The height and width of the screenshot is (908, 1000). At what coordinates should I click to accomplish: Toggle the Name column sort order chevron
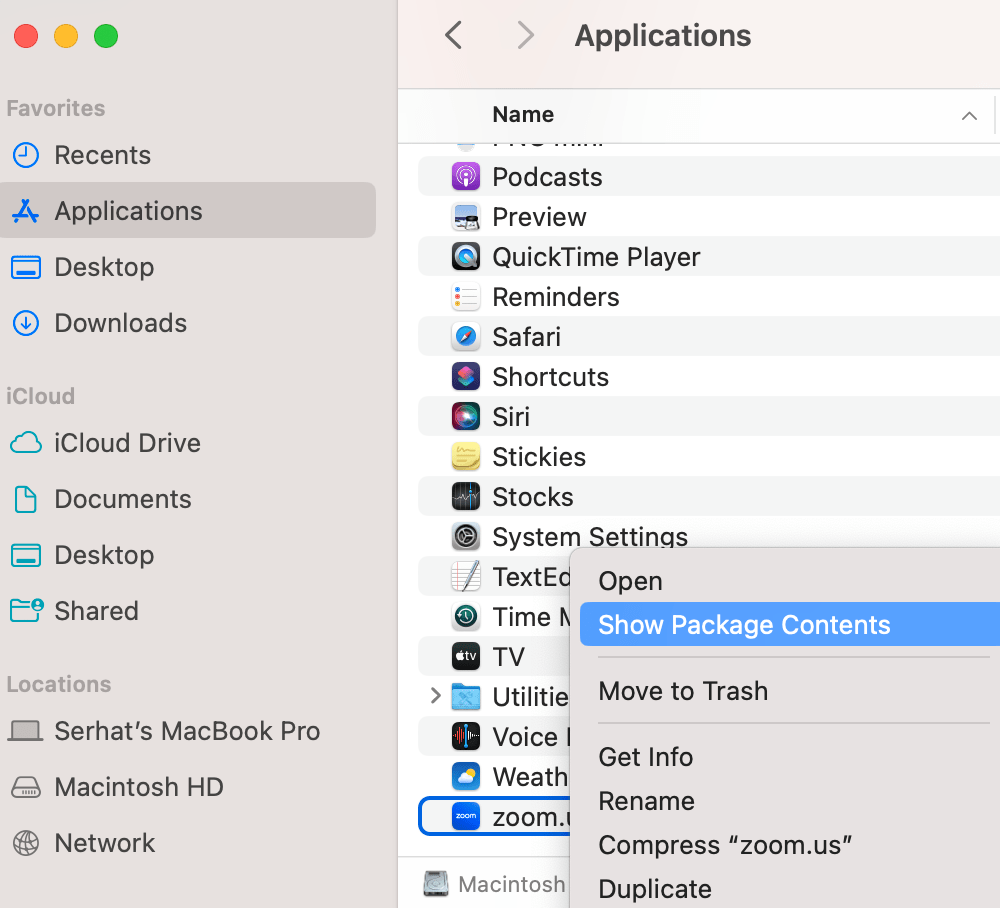point(969,115)
